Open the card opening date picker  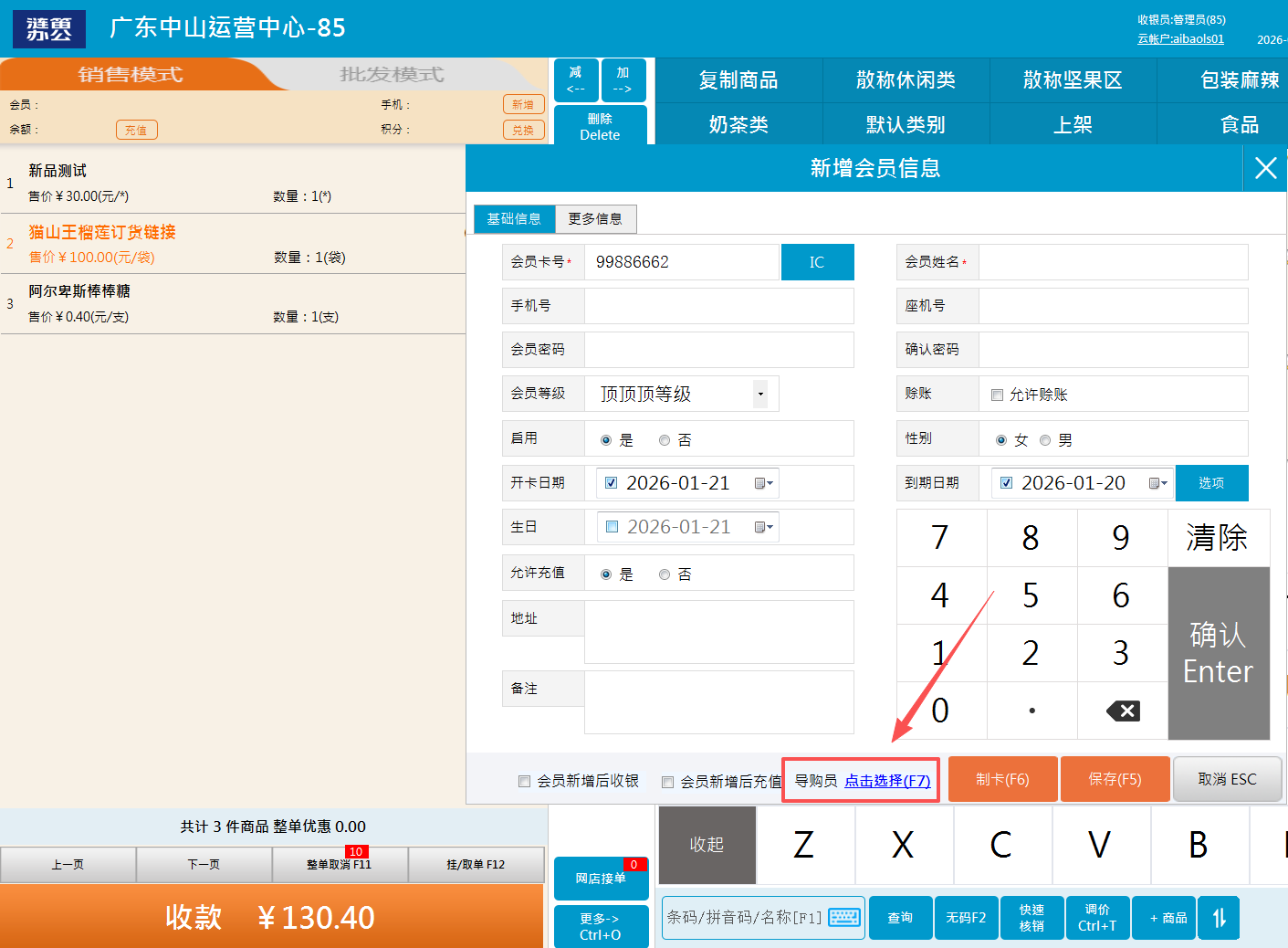point(764,483)
